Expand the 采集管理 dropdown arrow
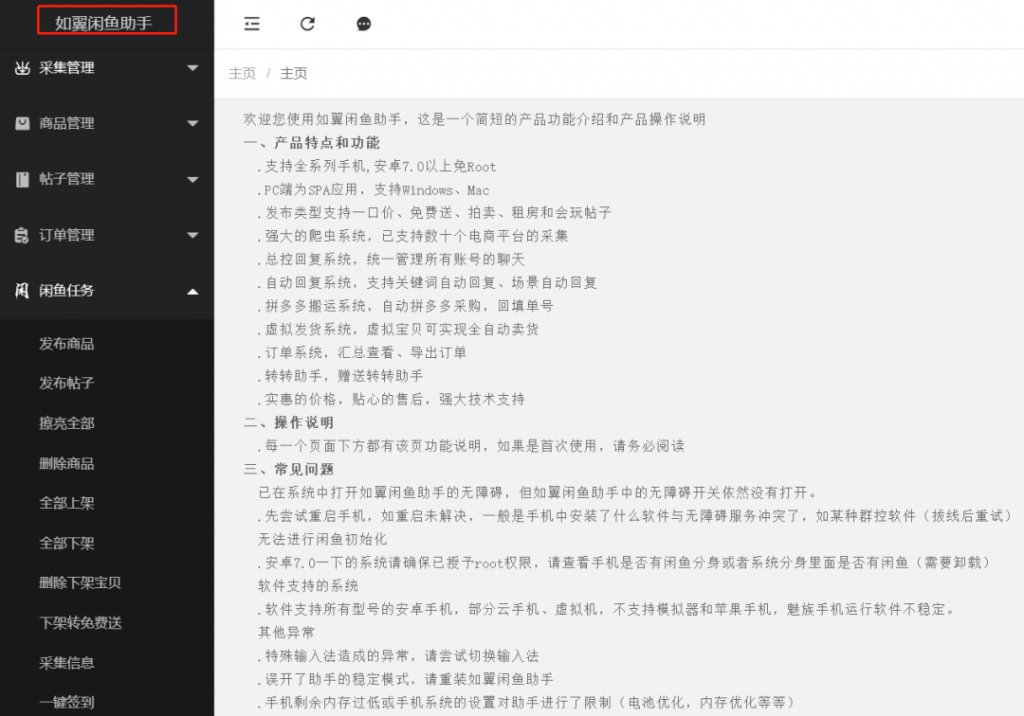This screenshot has width=1024, height=716. click(193, 68)
